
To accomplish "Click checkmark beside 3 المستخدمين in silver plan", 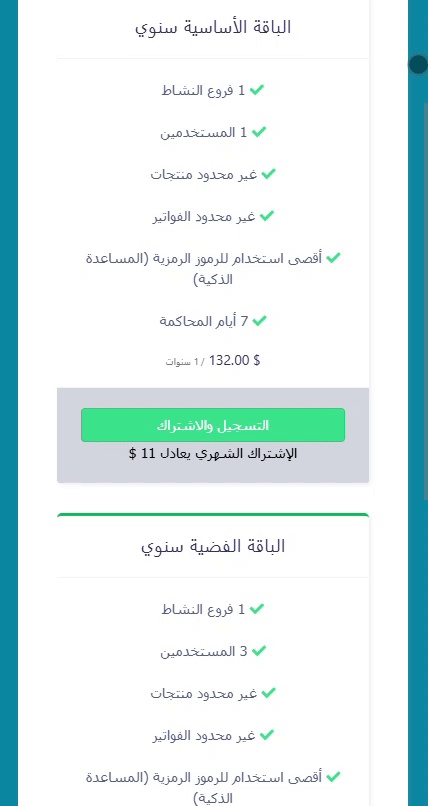I will [259, 651].
